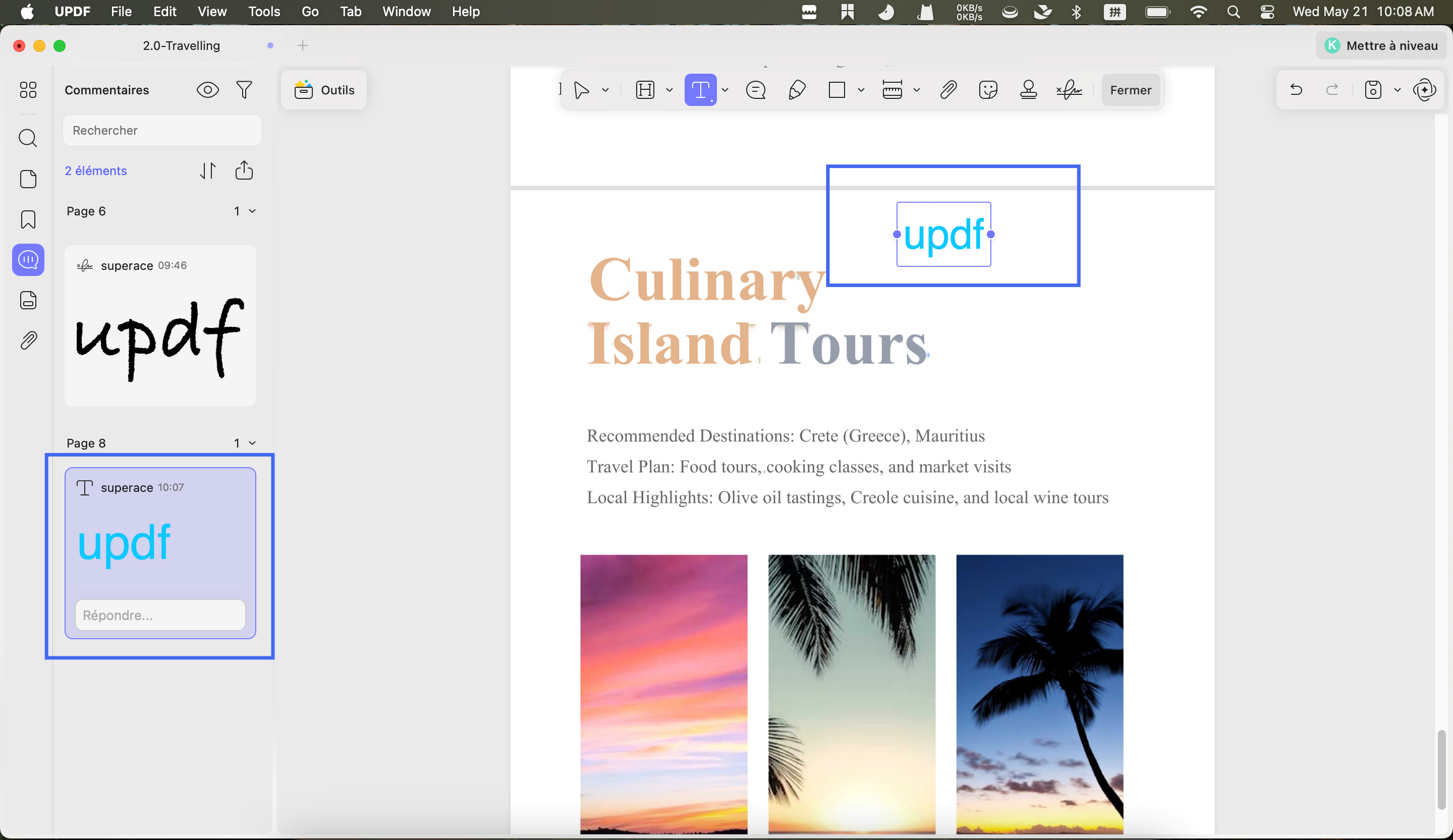Screen dimensions: 1453x840
Task: Select the stamp tool in toolbar
Action: click(x=1028, y=90)
